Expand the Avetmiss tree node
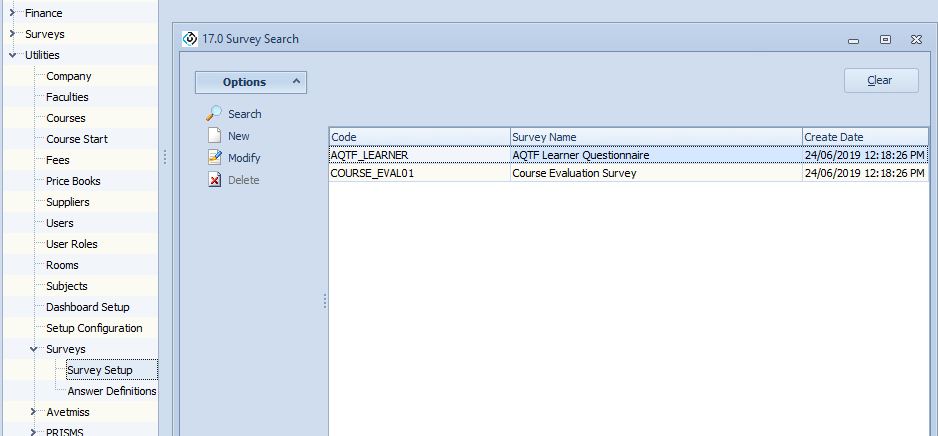Viewport: 938px width, 436px height. click(x=33, y=412)
